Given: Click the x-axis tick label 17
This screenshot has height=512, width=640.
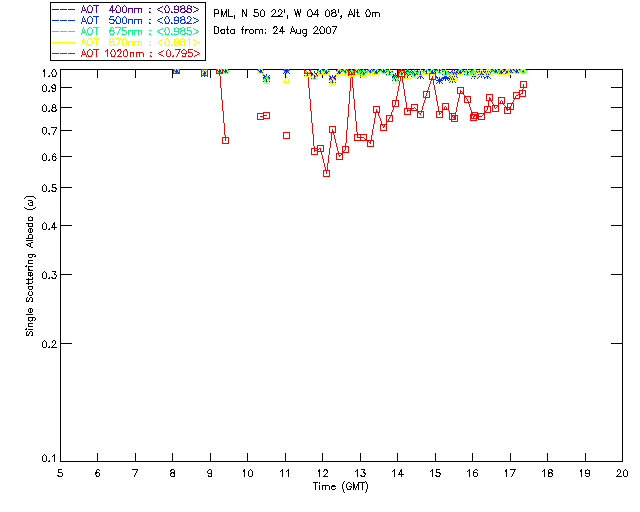Looking at the screenshot, I should coord(510,473).
